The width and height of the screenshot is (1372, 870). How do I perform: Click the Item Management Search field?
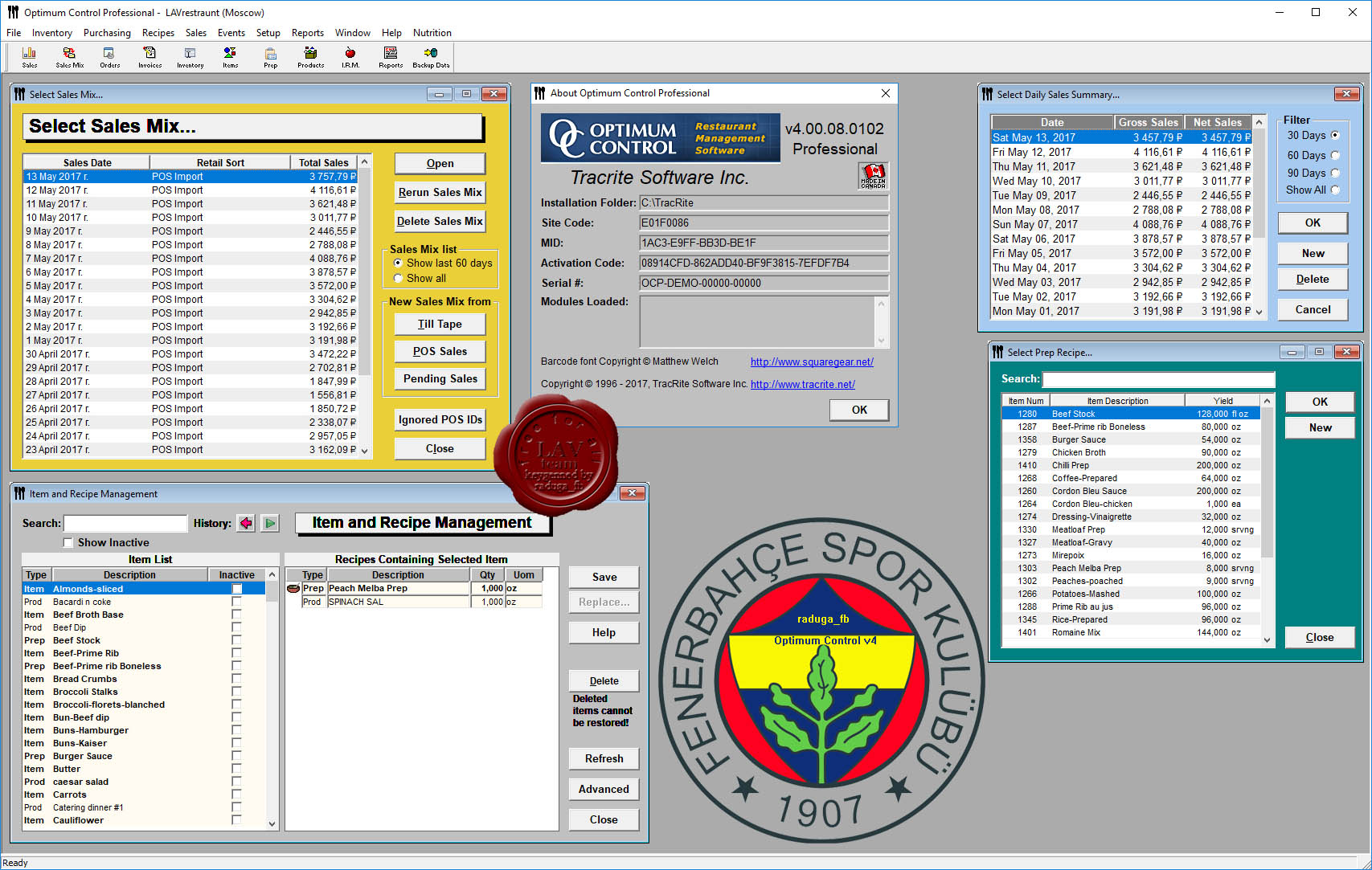[x=125, y=523]
